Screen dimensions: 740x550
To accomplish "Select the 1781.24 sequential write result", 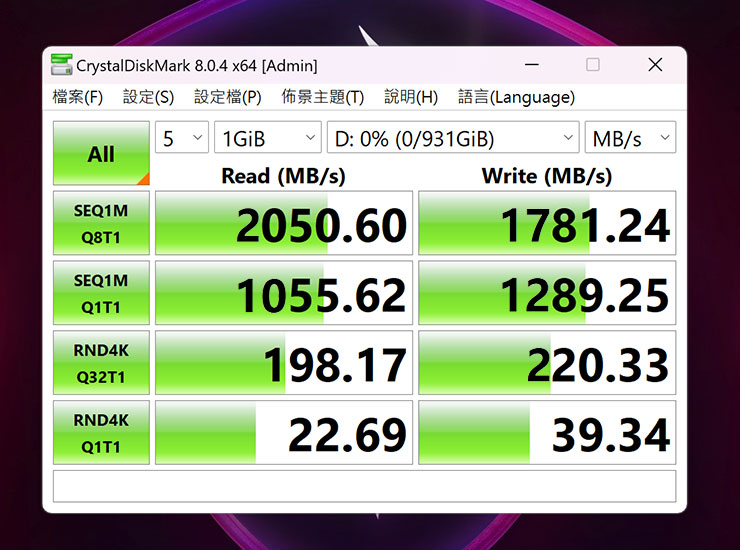I will tap(547, 223).
